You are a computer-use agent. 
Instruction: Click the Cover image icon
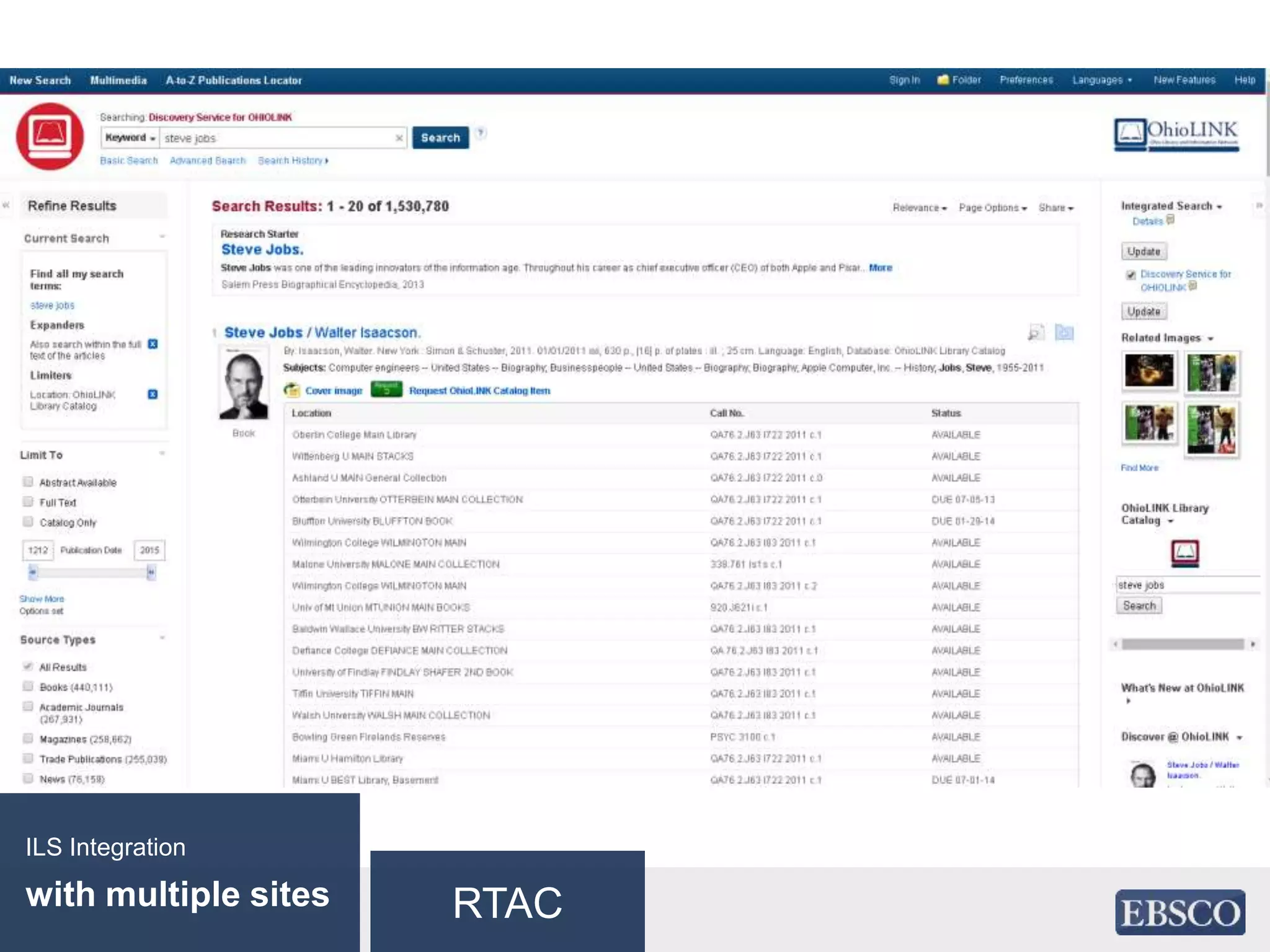[291, 390]
